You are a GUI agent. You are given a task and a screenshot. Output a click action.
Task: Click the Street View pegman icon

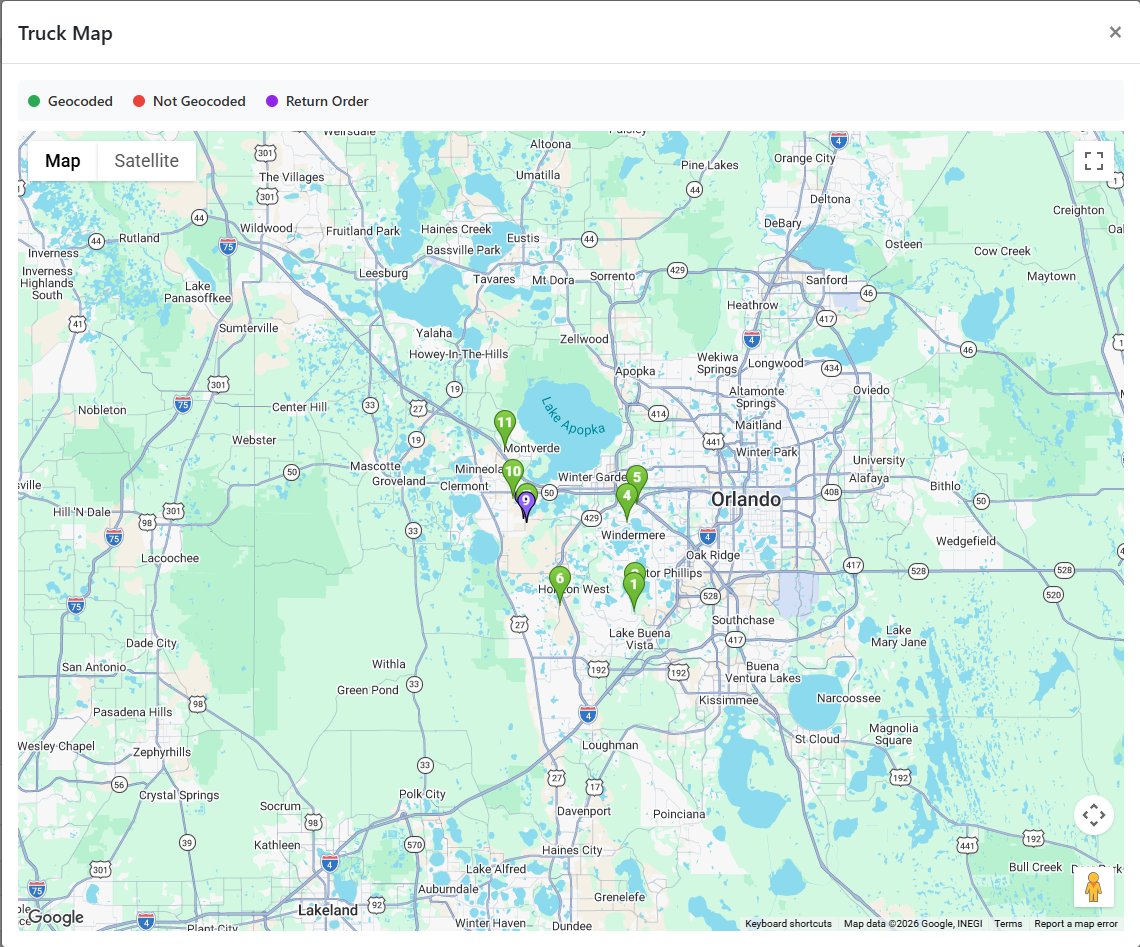point(1093,887)
